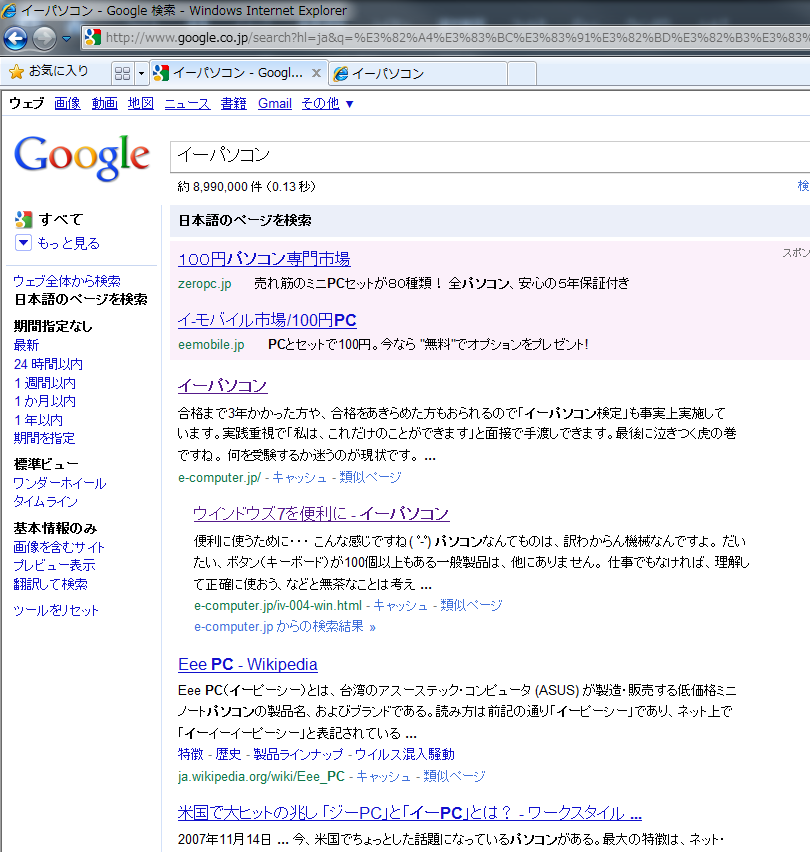Image resolution: width=810 pixels, height=852 pixels.
Task: Open the 画像 images search link
Action: [x=67, y=103]
